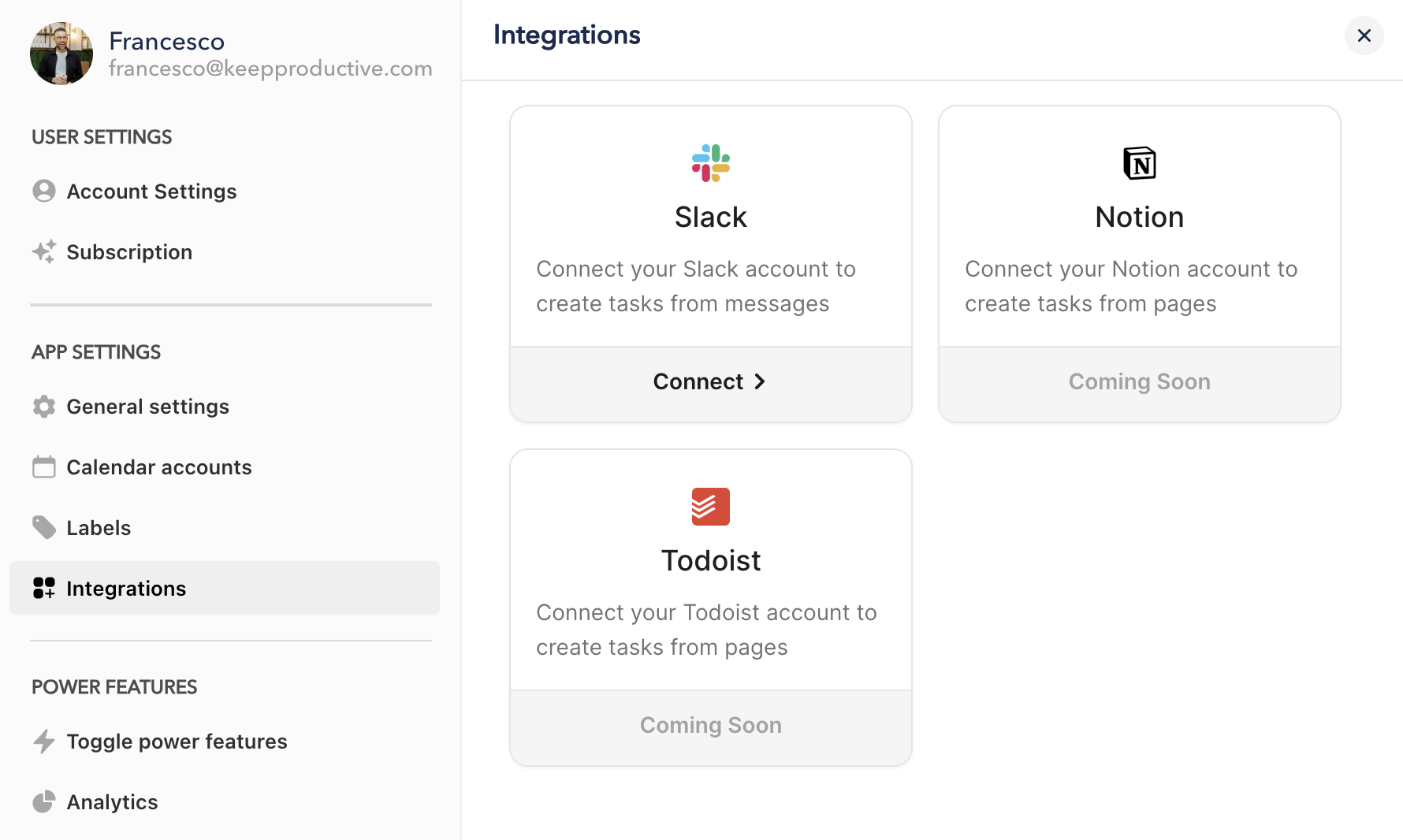Click the Calendar accounts calendar icon
This screenshot has height=840, width=1403.
point(44,467)
